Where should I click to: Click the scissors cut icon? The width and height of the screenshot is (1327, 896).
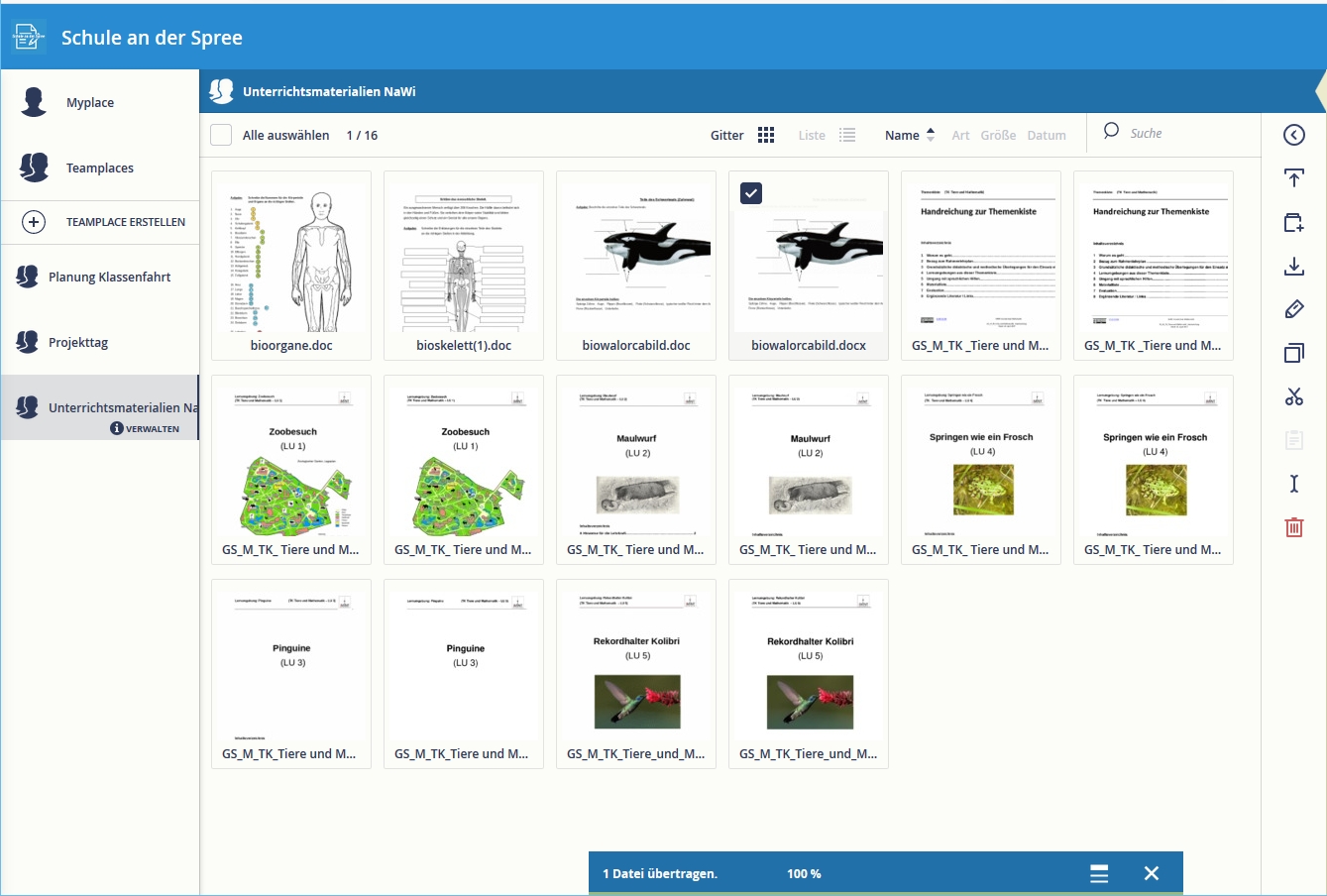[1293, 396]
